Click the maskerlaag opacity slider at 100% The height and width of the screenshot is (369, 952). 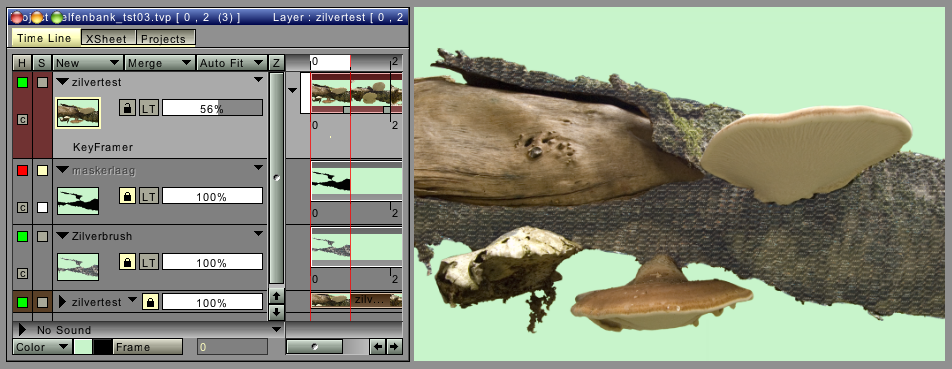[212, 196]
